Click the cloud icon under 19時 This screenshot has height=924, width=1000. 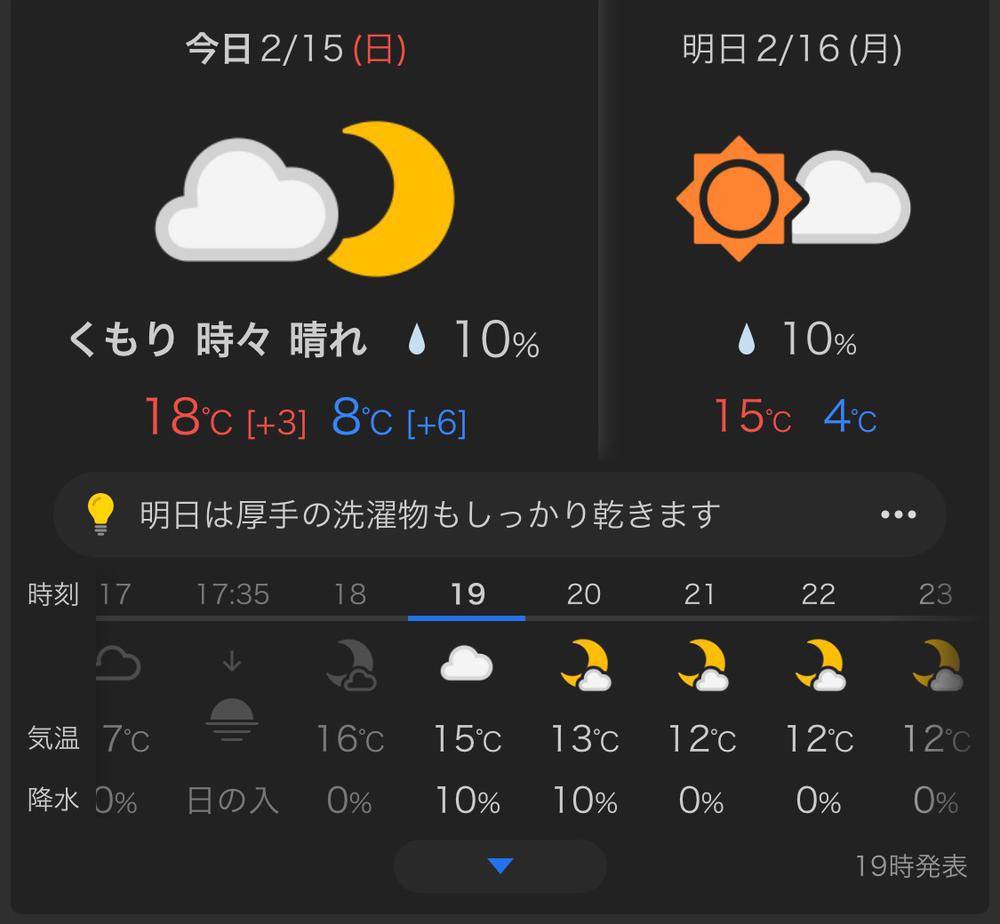[466, 665]
